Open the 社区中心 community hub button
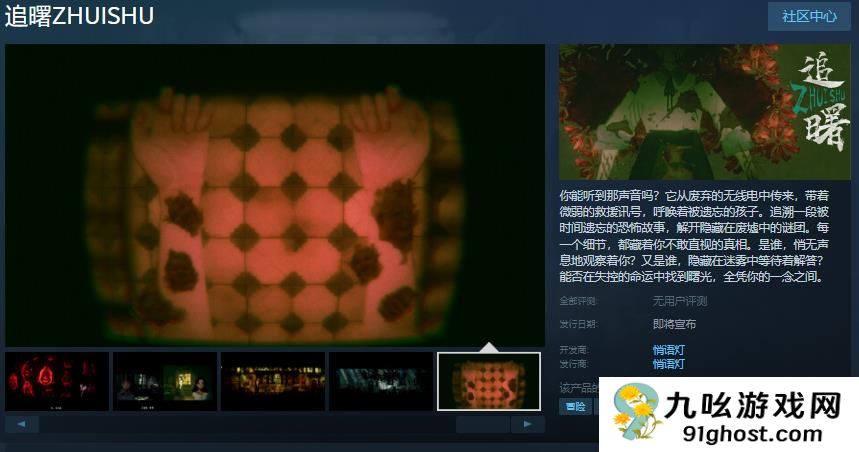Screen dimensions: 859x452 point(809,16)
